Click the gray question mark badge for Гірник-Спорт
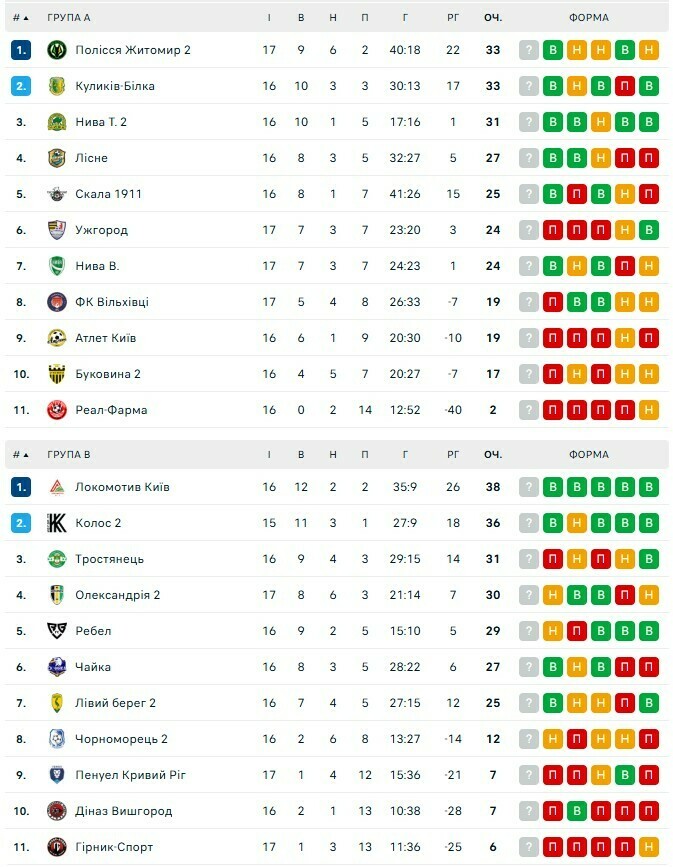 (x=529, y=847)
